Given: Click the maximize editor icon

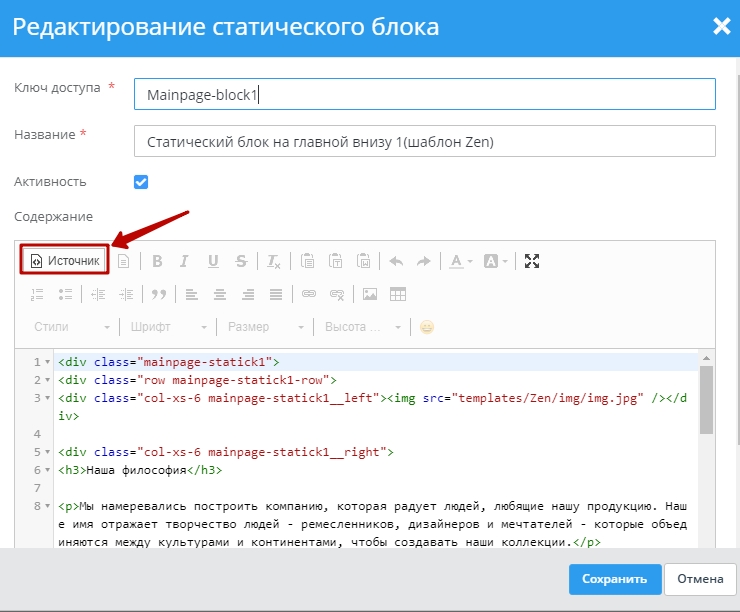Looking at the screenshot, I should click(532, 261).
